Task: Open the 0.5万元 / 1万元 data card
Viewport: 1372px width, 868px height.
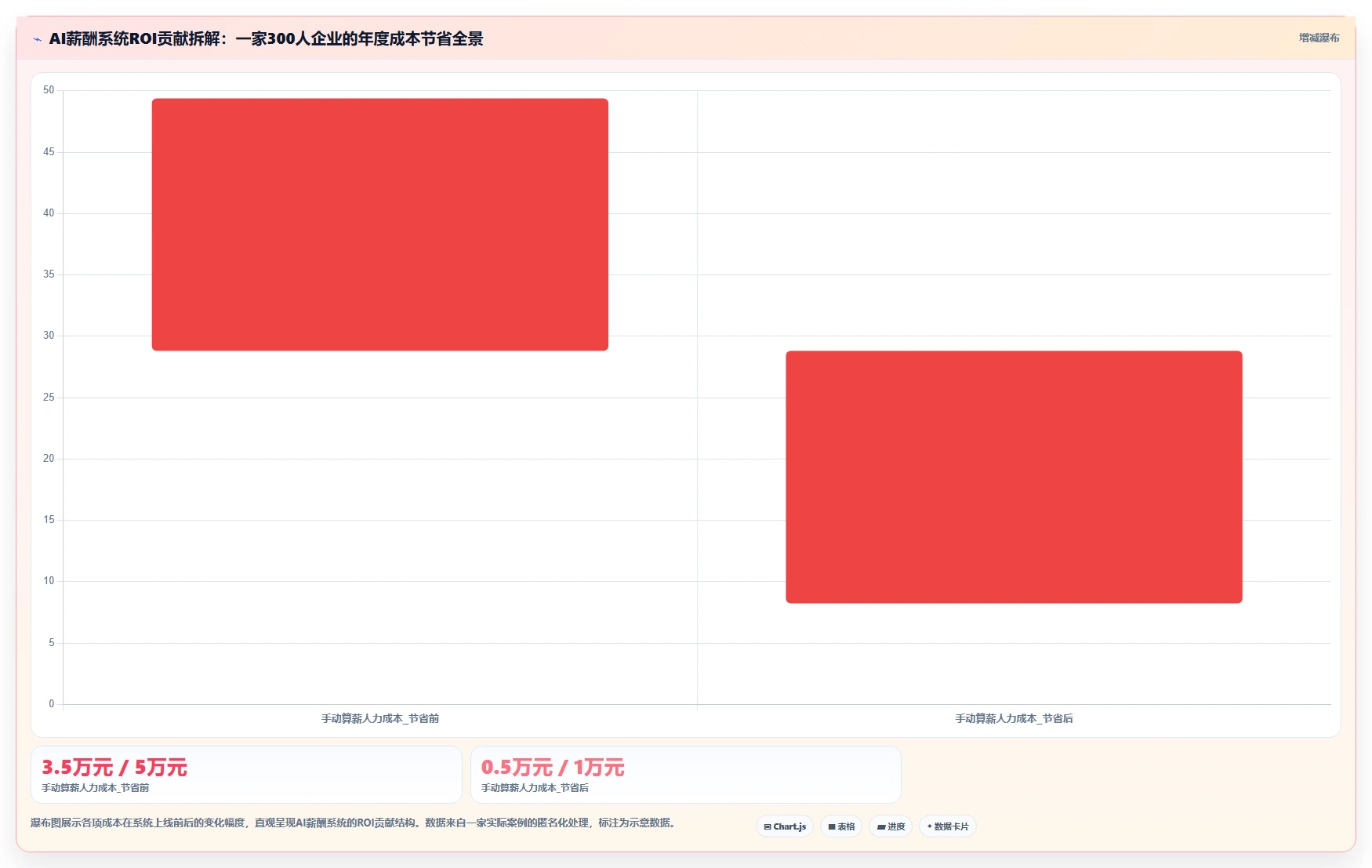Action: click(x=686, y=775)
